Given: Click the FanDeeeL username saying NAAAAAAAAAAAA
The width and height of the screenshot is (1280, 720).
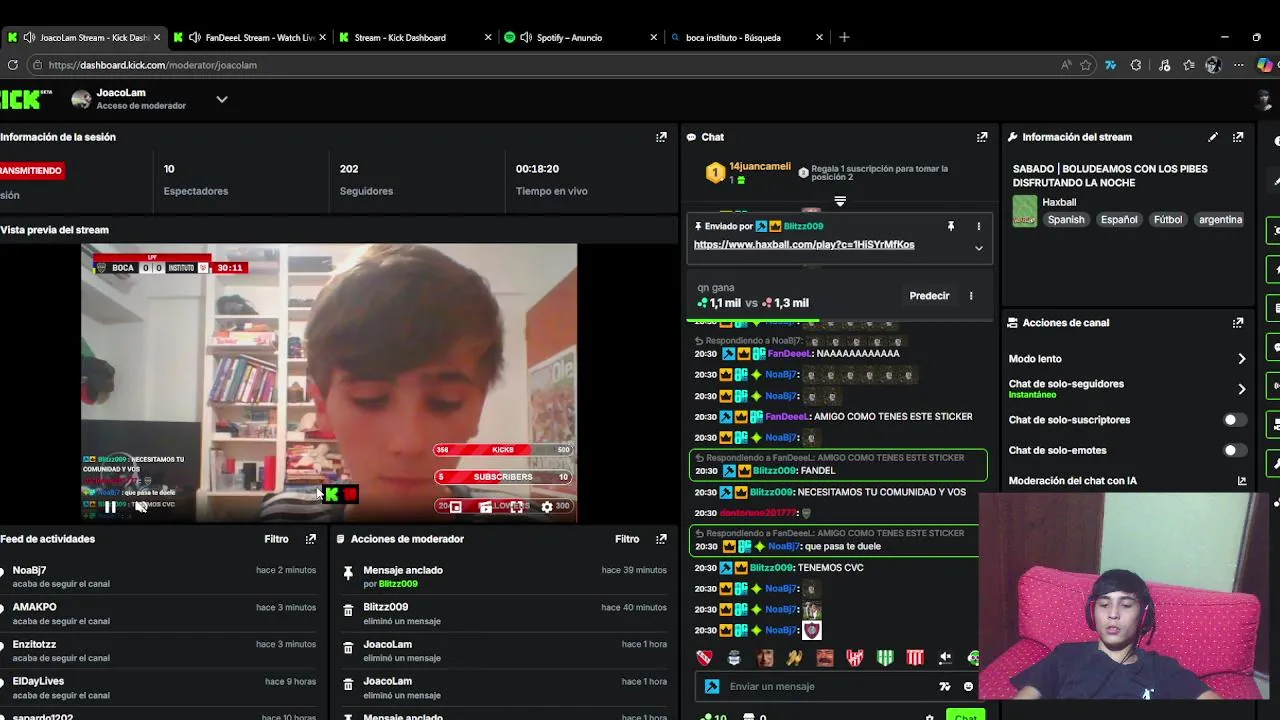Looking at the screenshot, I should click(789, 354).
